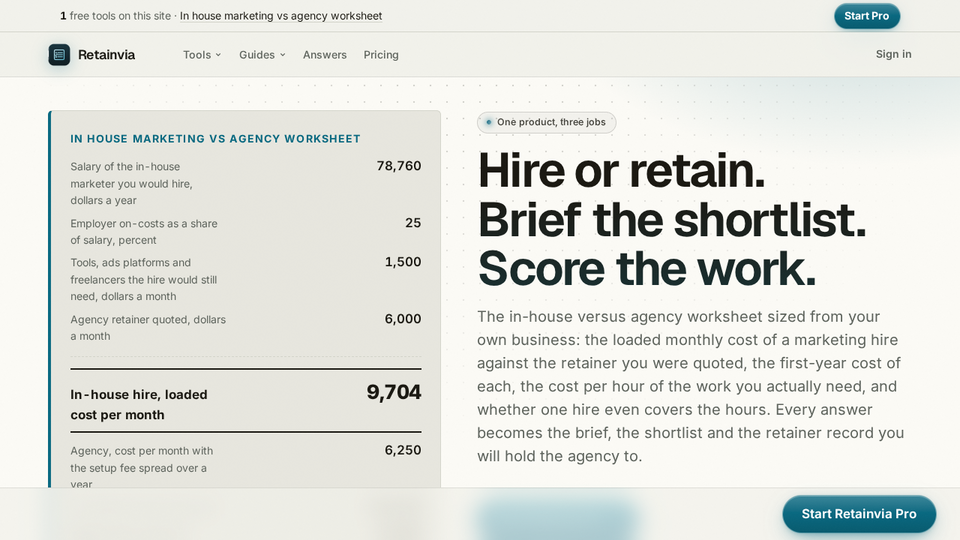Select the agency monthly cost 6,250
The height and width of the screenshot is (540, 960).
point(402,450)
